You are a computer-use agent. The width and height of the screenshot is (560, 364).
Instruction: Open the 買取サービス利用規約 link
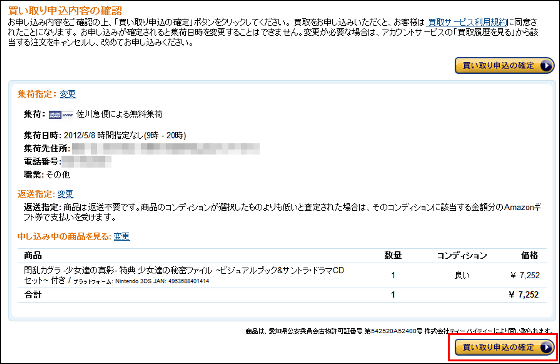[467, 22]
